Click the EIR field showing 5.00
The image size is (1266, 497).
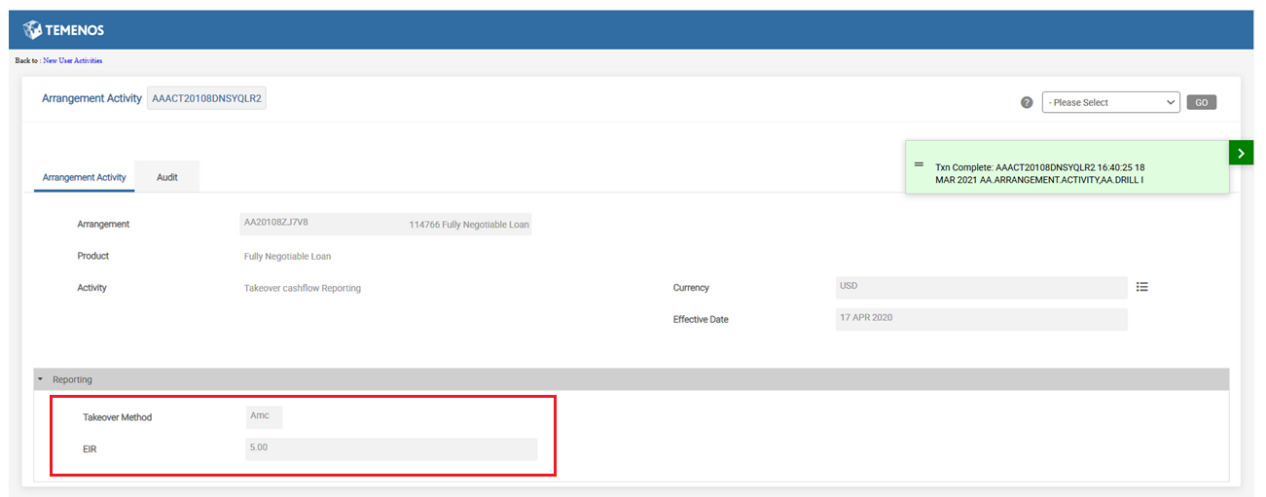tap(390, 448)
